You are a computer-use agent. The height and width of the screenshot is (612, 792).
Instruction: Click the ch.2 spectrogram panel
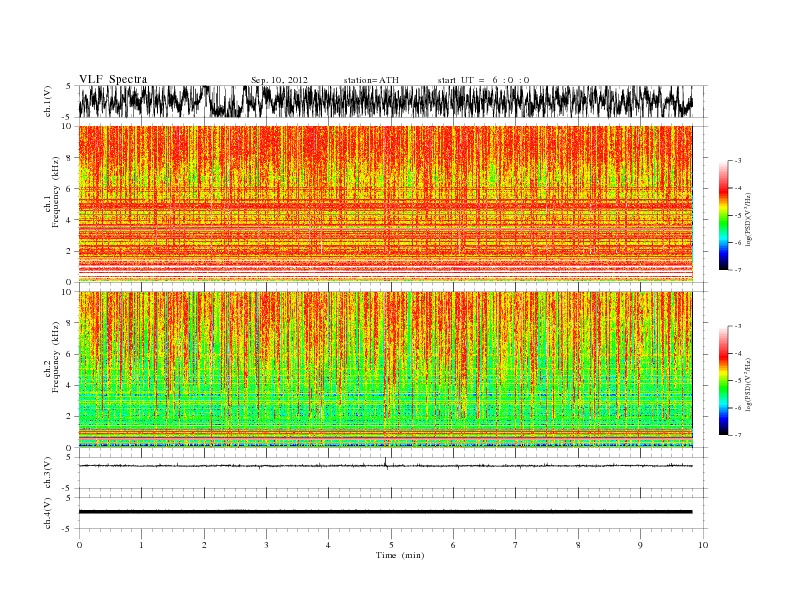pyautogui.click(x=386, y=370)
